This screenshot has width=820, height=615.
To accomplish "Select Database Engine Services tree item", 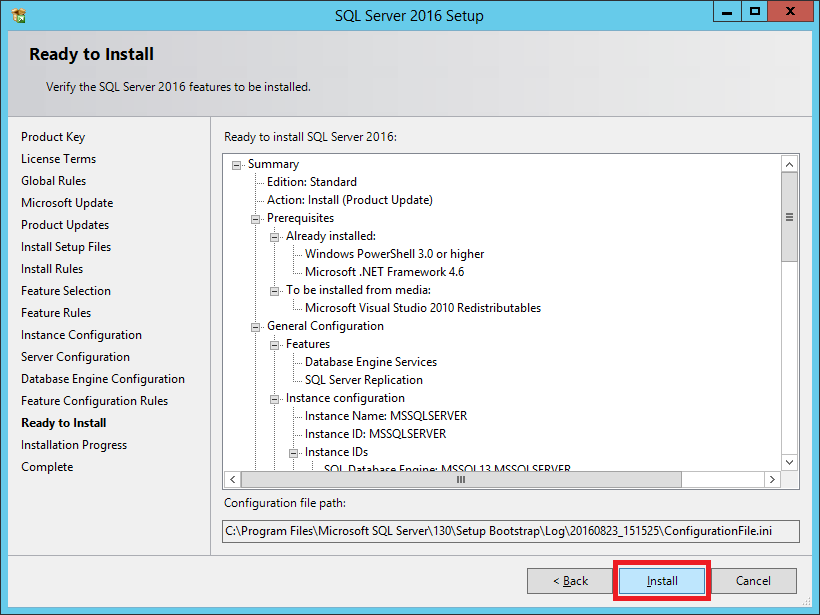I will [370, 362].
